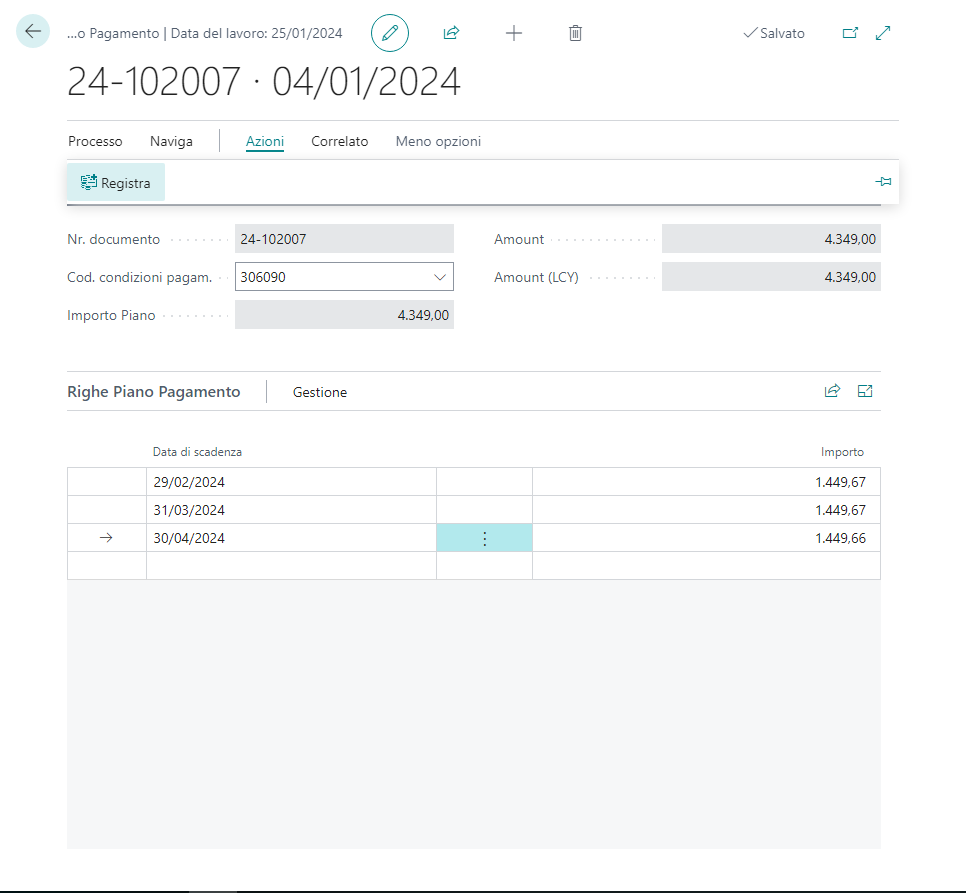Click the back arrow button
Screen dimensions: 966x893
(33, 32)
